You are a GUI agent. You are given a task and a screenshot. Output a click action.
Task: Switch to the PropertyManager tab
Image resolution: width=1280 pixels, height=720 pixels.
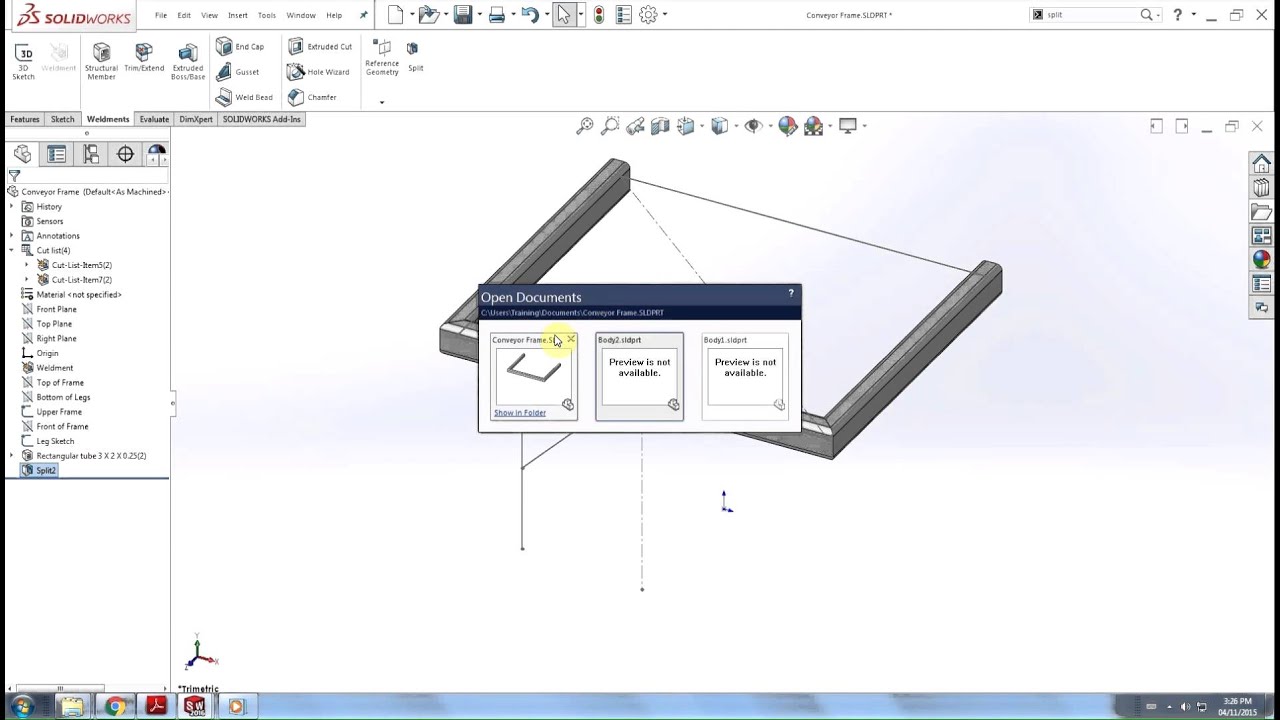[x=56, y=154]
